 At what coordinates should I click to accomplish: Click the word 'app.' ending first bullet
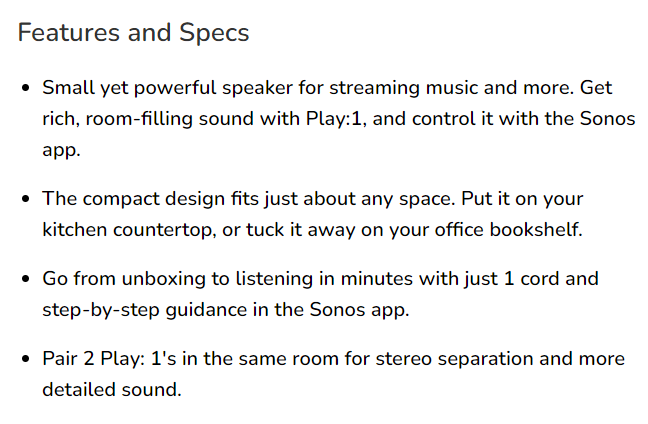pos(61,151)
